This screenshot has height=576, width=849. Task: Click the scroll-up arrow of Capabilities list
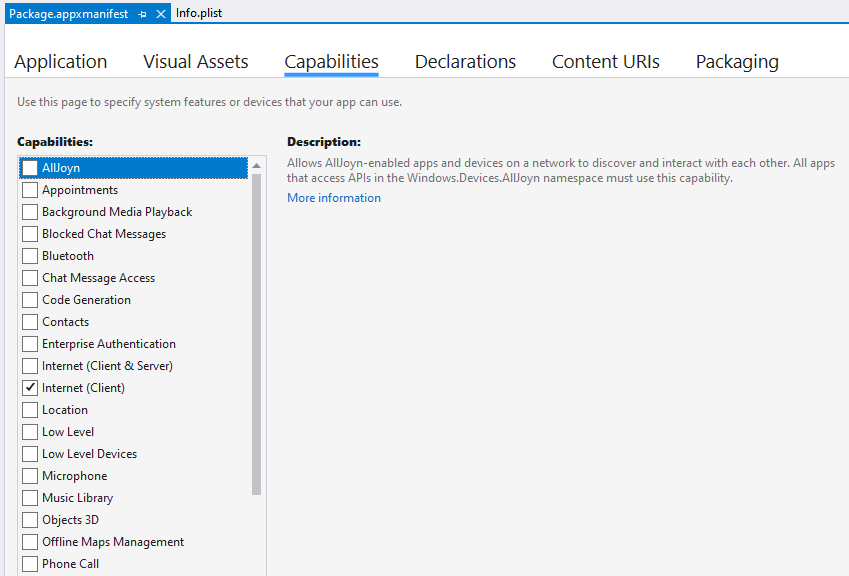[257, 165]
